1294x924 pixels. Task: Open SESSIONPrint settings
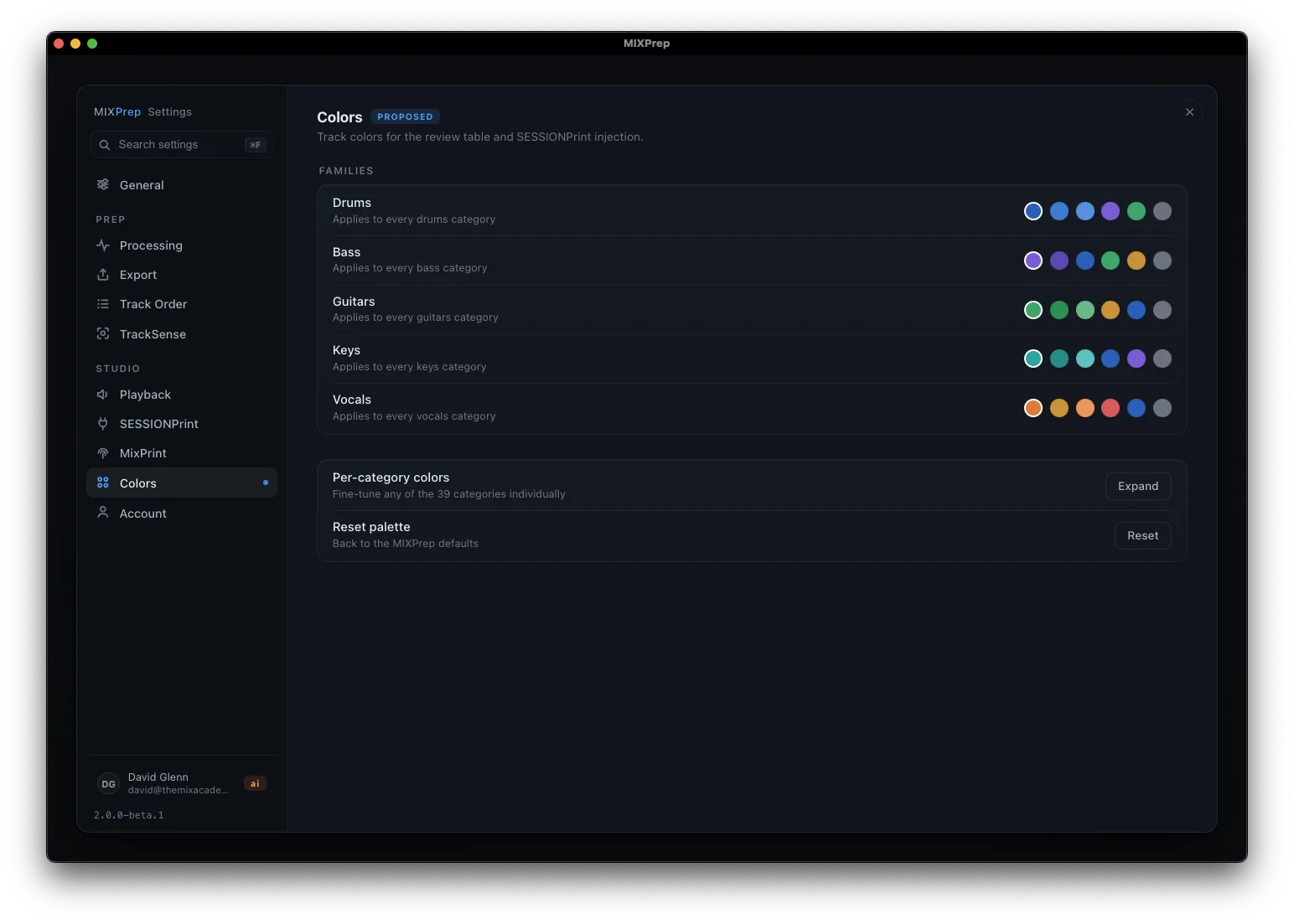point(182,424)
